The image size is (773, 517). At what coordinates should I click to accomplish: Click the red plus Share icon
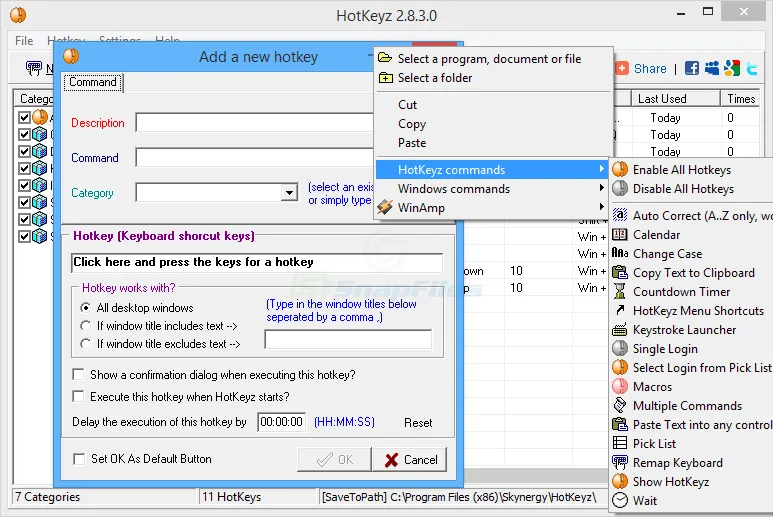(622, 68)
